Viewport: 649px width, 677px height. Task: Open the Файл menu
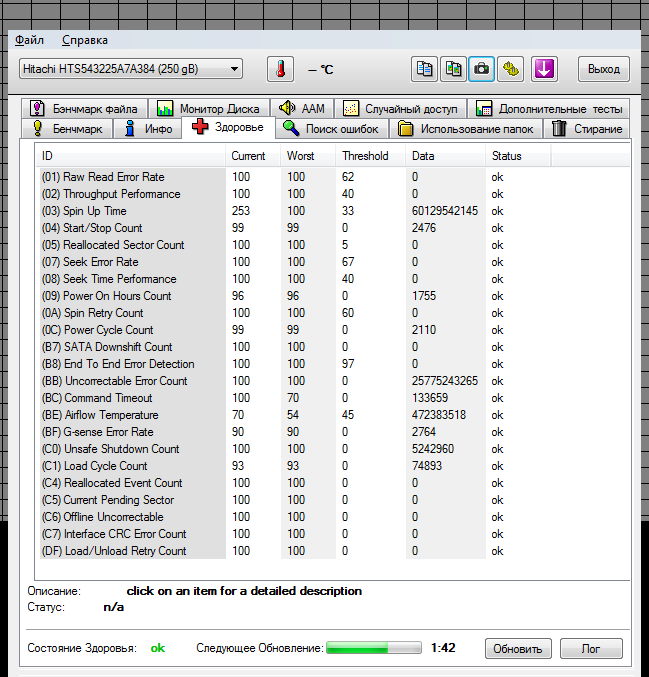29,40
